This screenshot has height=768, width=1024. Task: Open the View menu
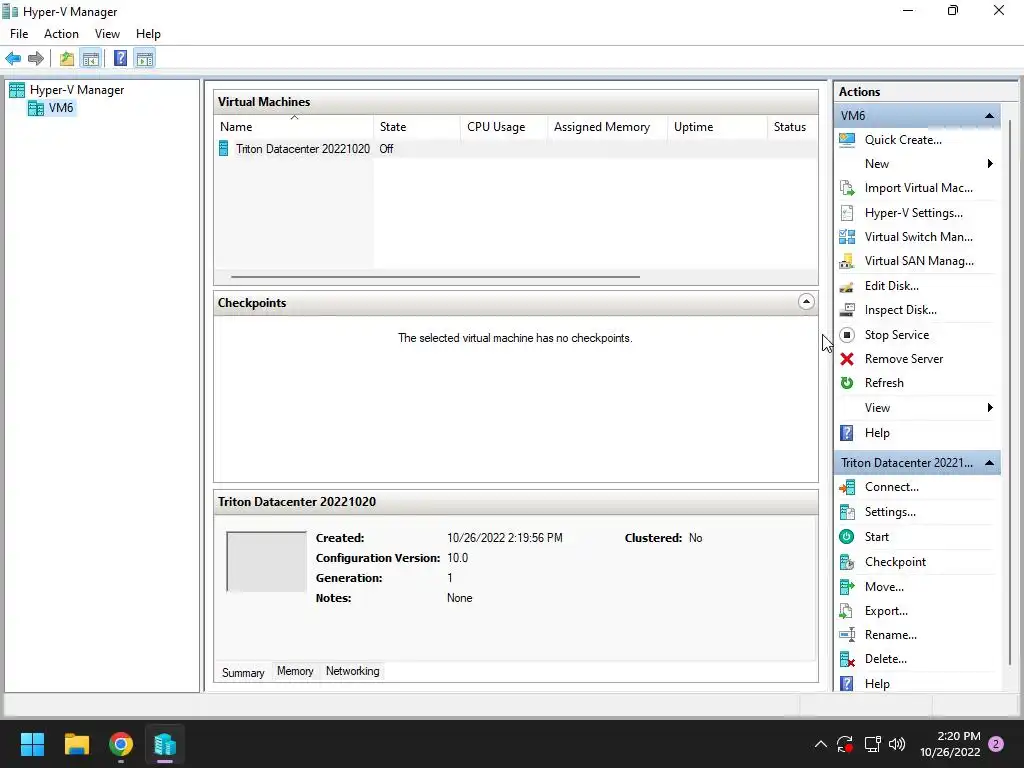107,34
